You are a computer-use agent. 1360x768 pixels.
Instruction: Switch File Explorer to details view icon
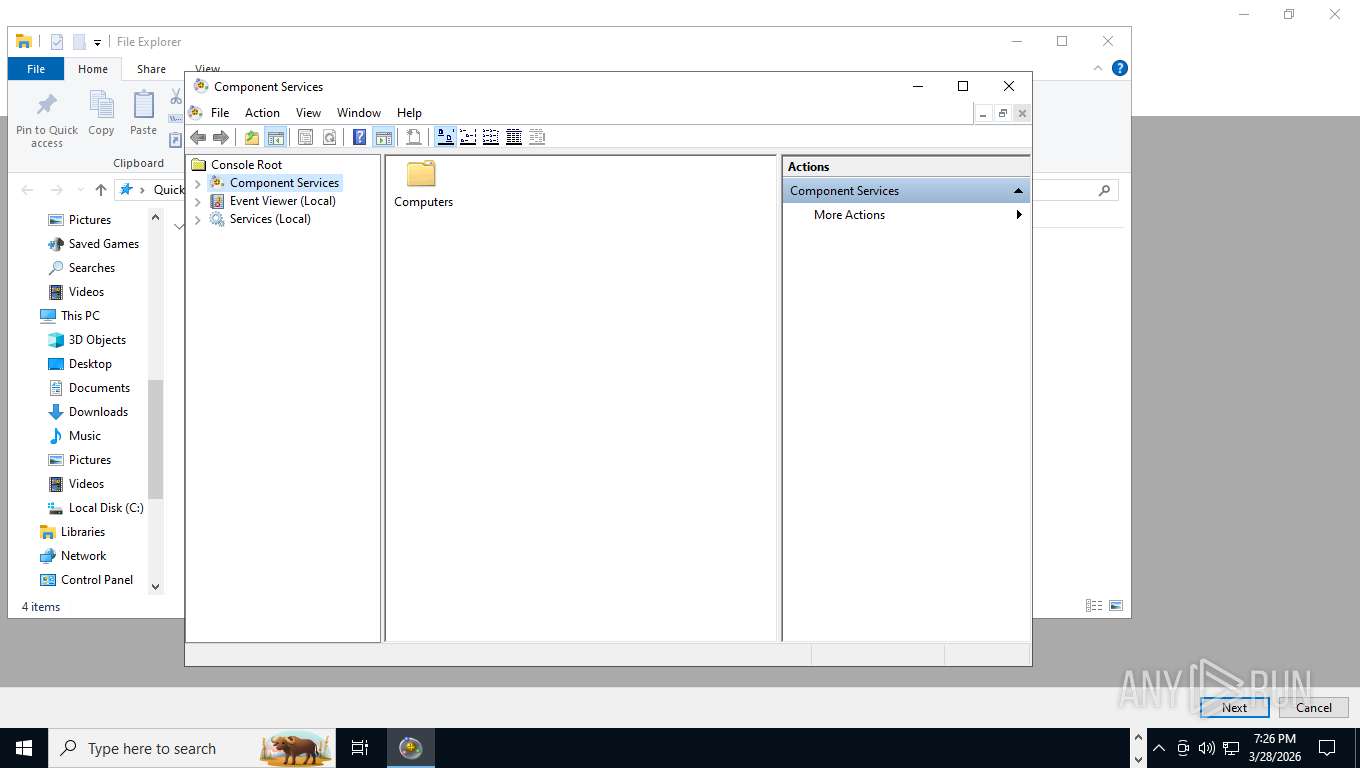point(1094,606)
